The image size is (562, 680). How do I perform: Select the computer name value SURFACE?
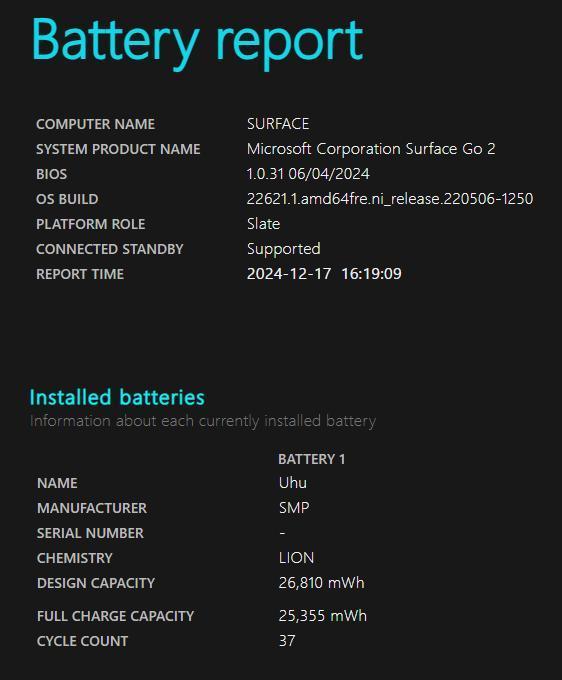278,124
